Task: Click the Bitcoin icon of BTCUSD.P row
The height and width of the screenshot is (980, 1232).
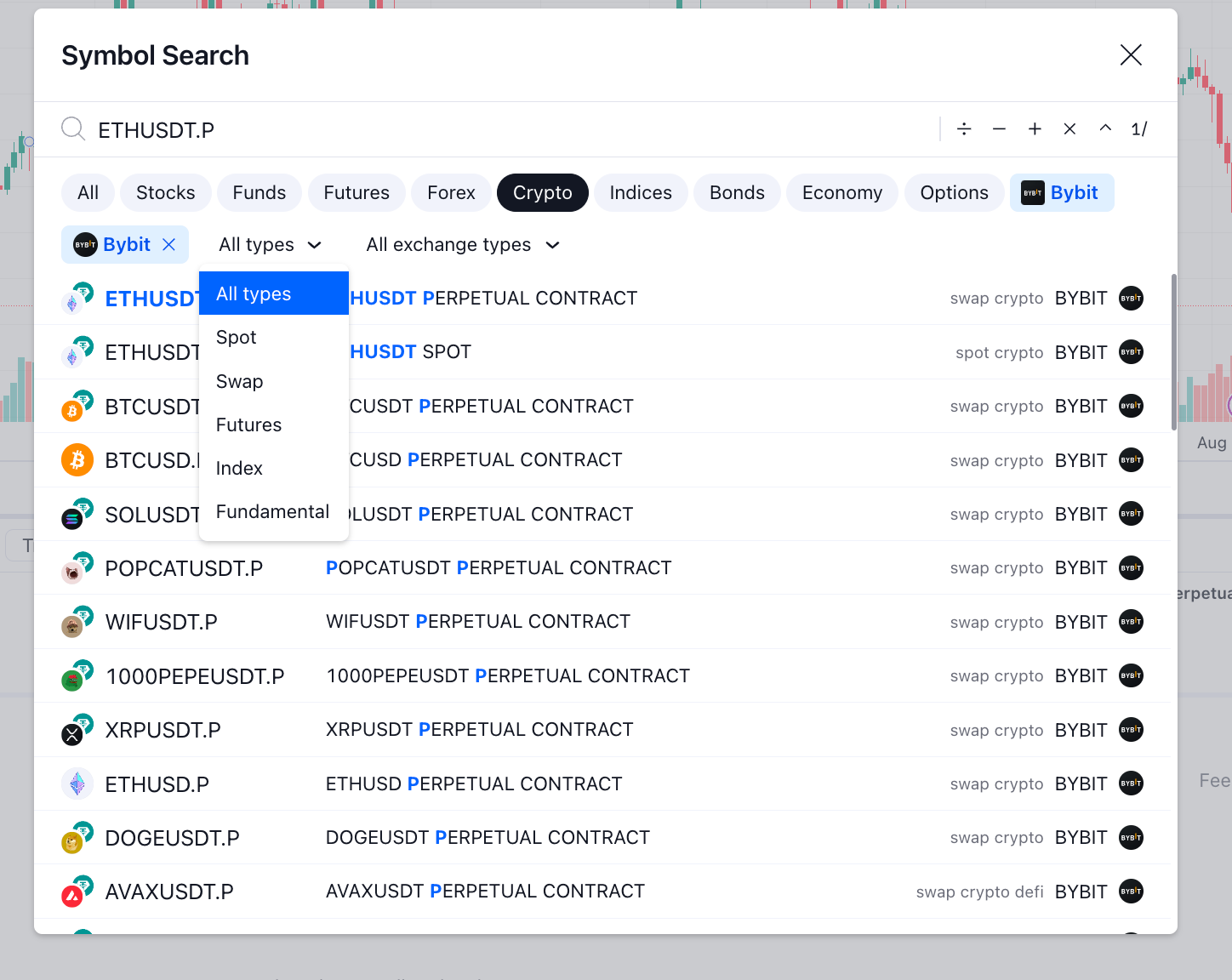Action: tap(77, 460)
